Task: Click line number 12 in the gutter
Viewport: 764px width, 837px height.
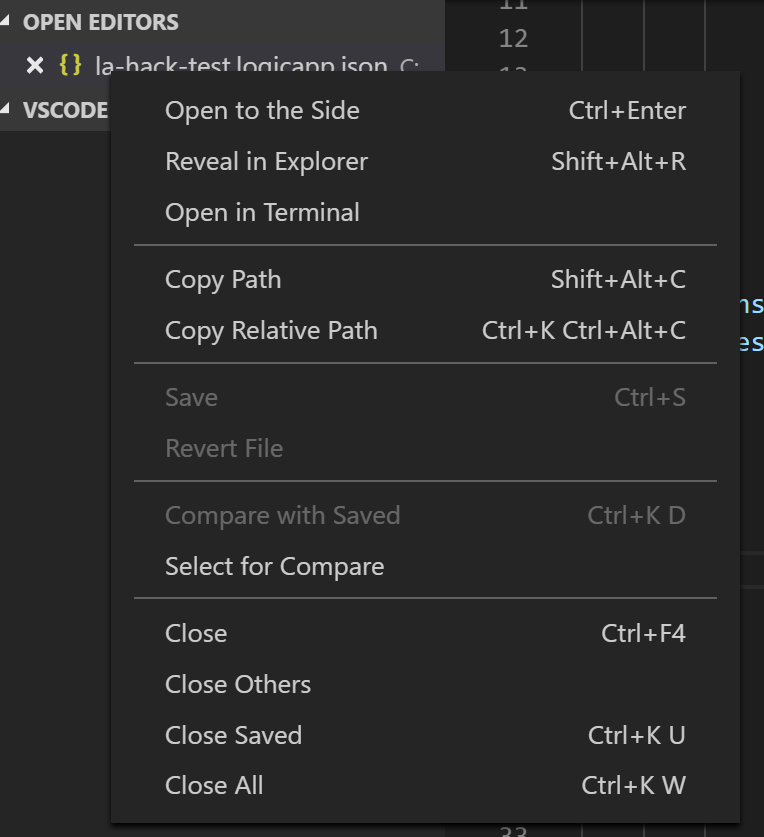Action: pos(513,38)
